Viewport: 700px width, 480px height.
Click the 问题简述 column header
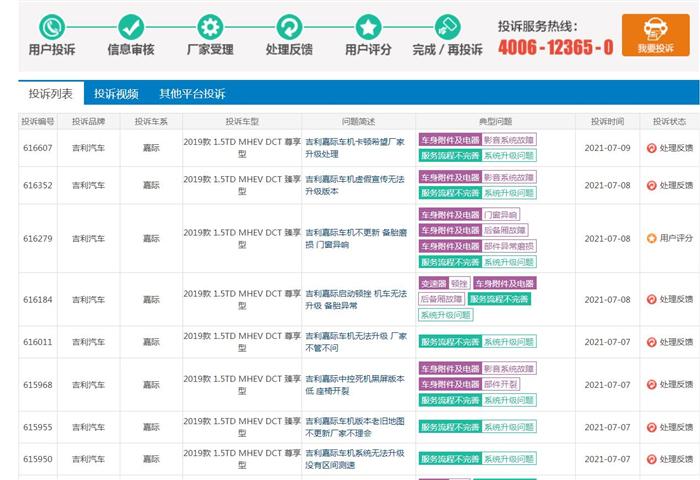point(358,121)
